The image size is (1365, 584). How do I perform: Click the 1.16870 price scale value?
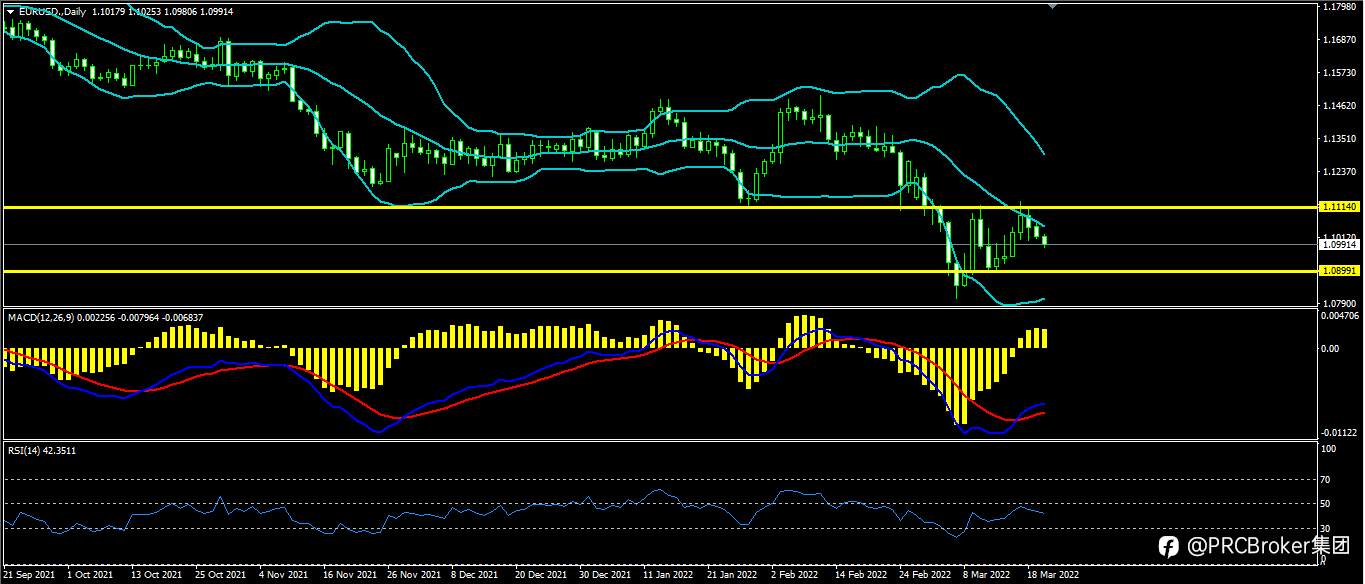click(x=1338, y=40)
